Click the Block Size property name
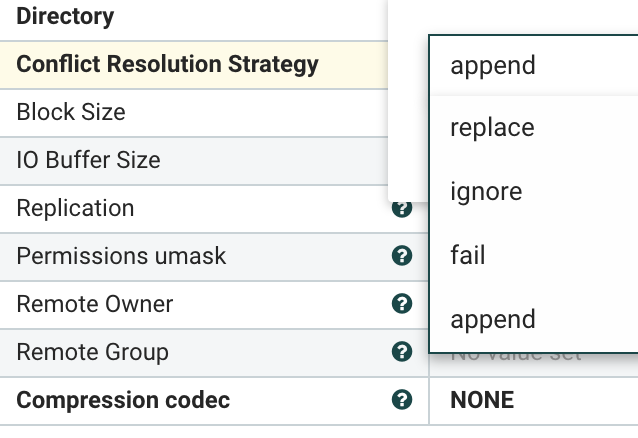 pyautogui.click(x=71, y=112)
